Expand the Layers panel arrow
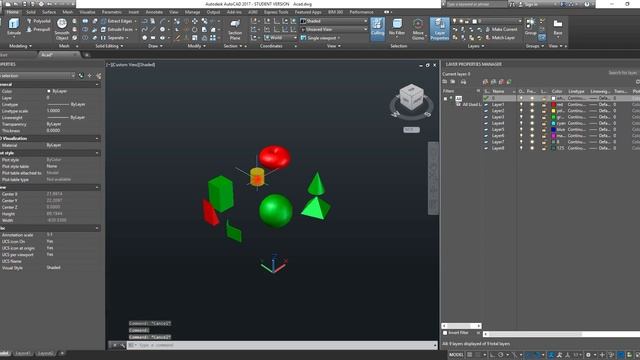This screenshot has width=640, height=360. tap(483, 46)
